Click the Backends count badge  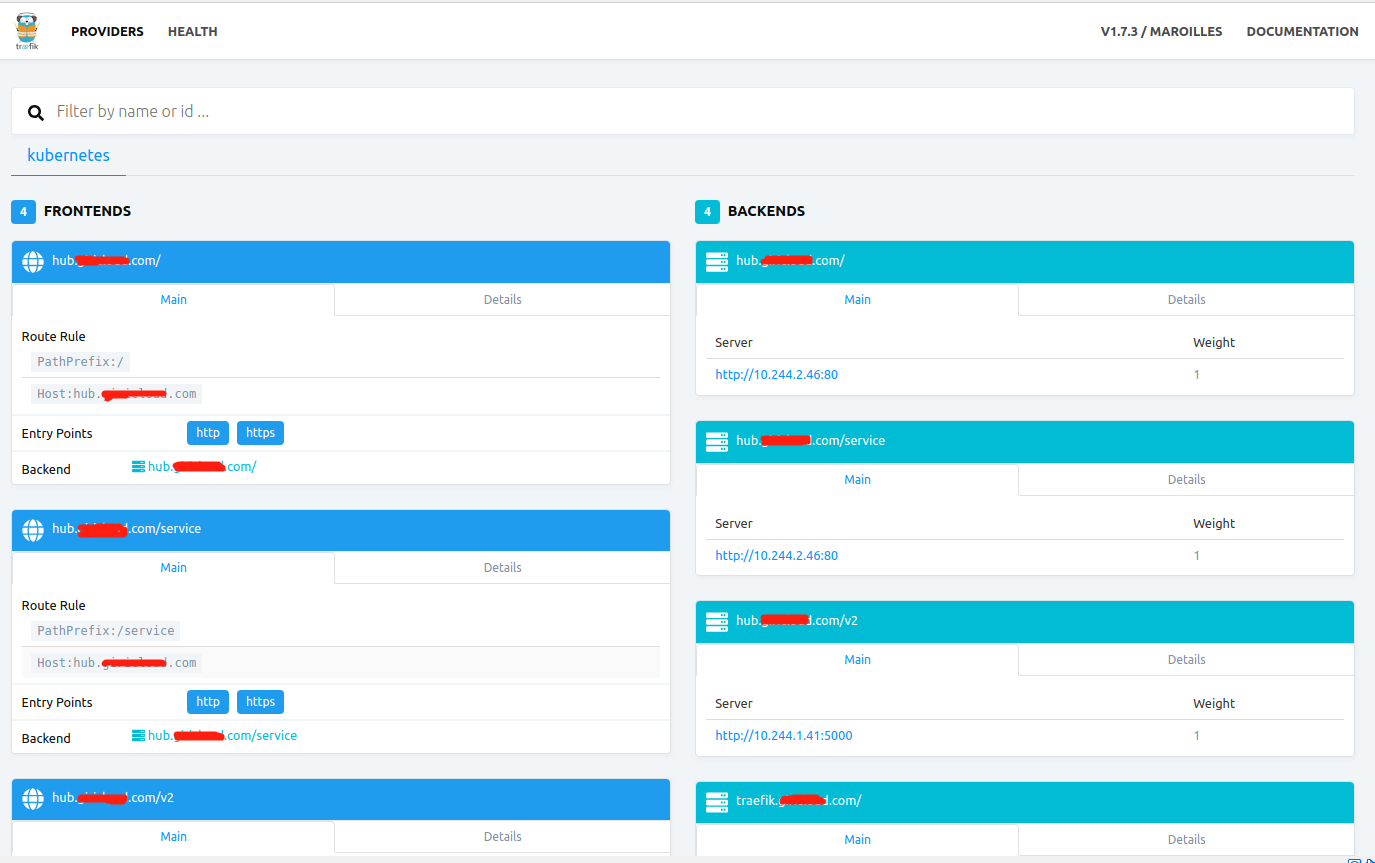(x=707, y=212)
